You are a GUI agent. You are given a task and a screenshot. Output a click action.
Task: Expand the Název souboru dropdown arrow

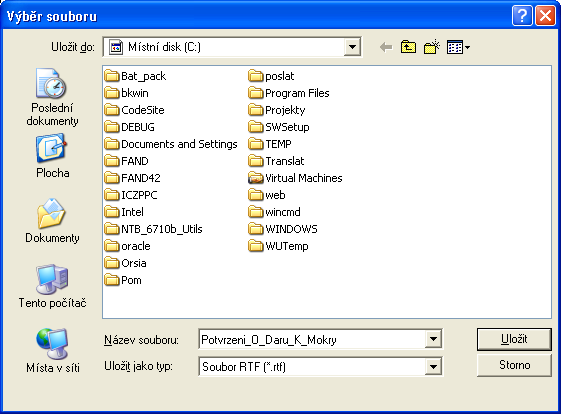tap(433, 339)
